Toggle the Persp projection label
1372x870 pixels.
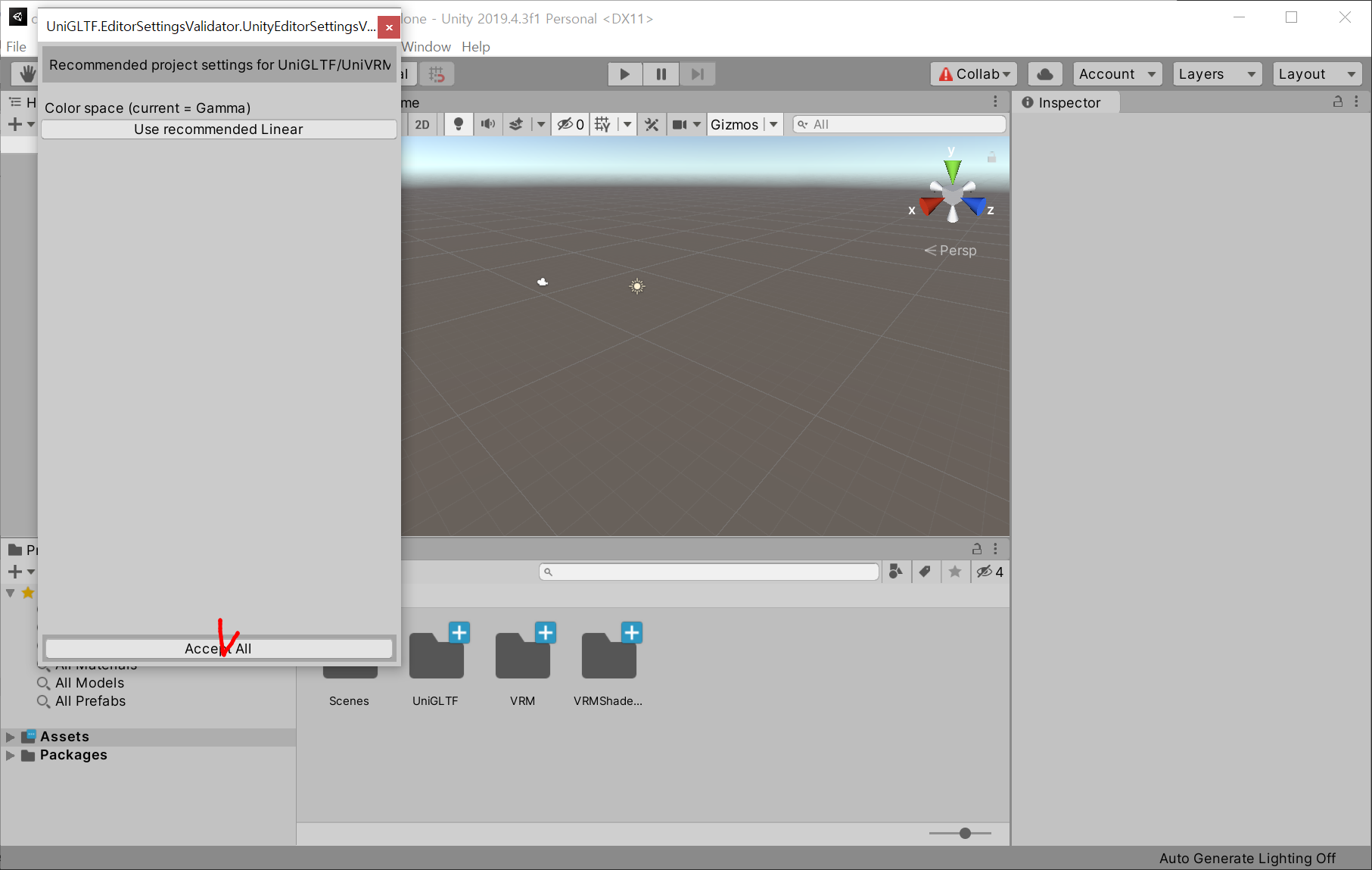[x=951, y=251]
